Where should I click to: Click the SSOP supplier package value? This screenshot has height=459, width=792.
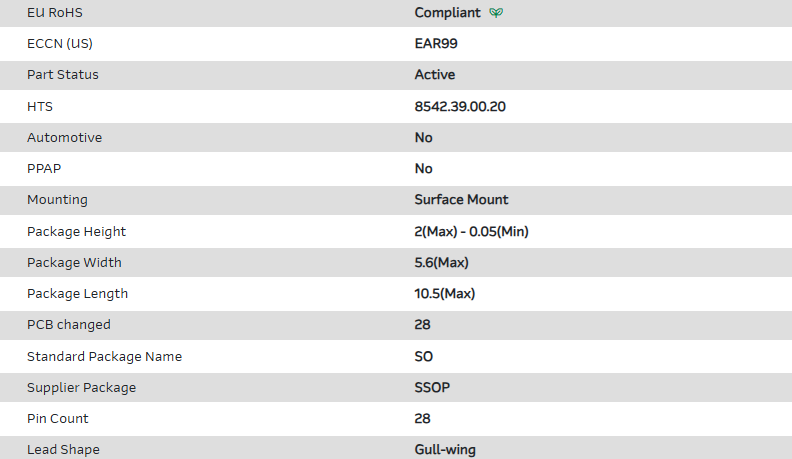(x=432, y=387)
